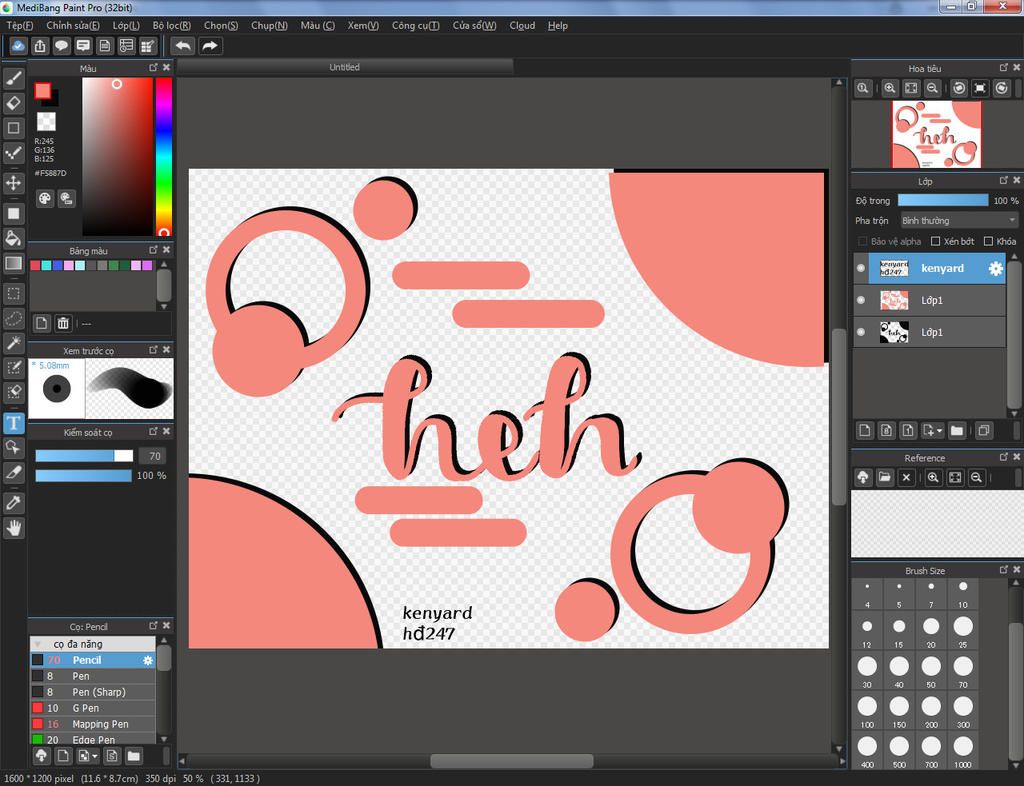The image size is (1024, 786).
Task: Enable the Bảo vệ alpha checkbox
Action: click(x=862, y=242)
